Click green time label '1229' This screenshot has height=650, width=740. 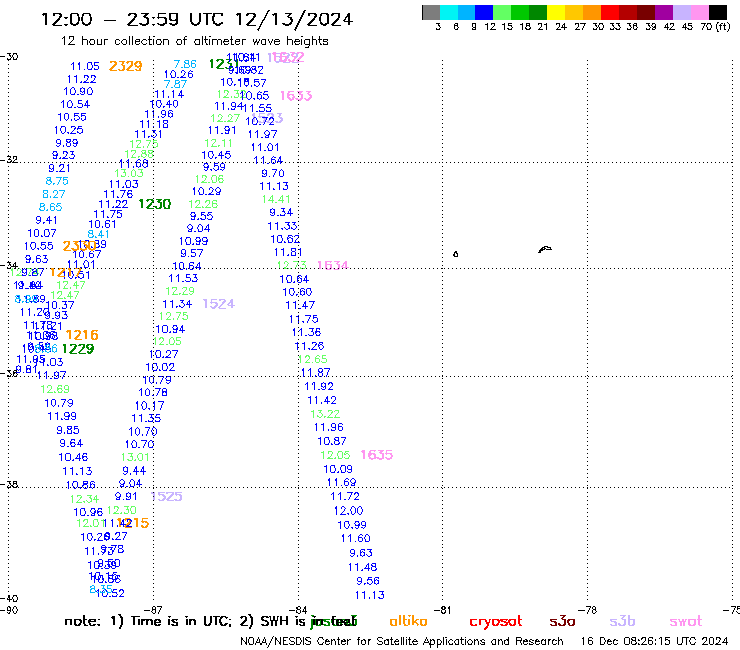78,349
